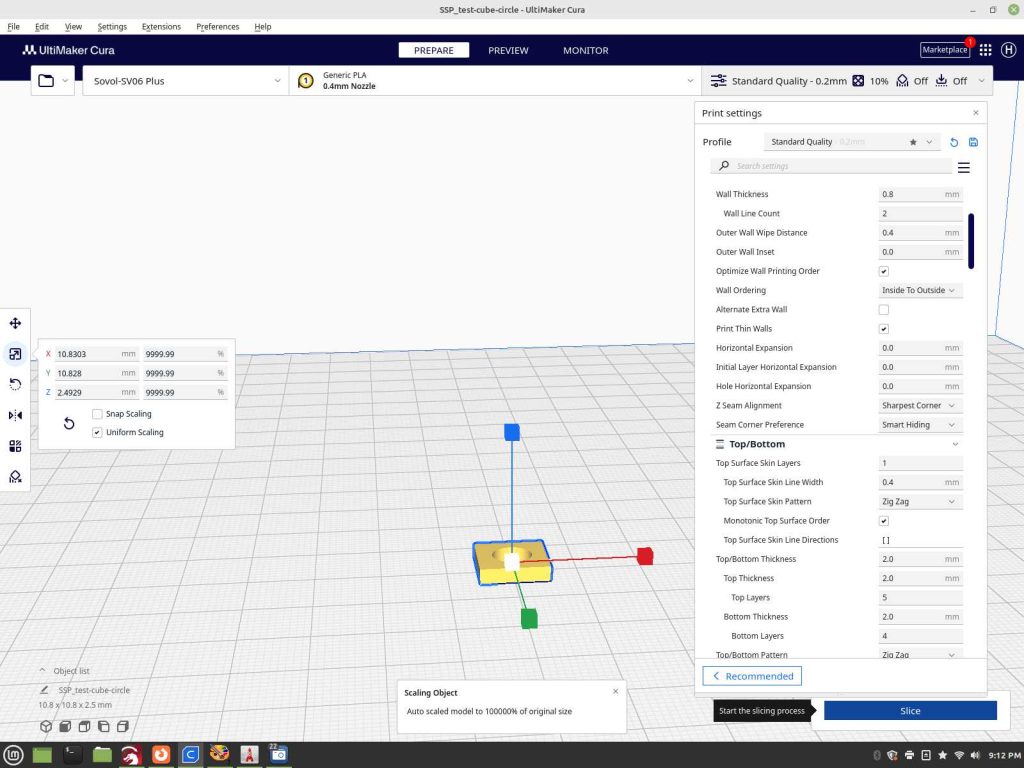Click the extruder 1 icon
Image resolution: width=1024 pixels, height=768 pixels.
coord(305,81)
